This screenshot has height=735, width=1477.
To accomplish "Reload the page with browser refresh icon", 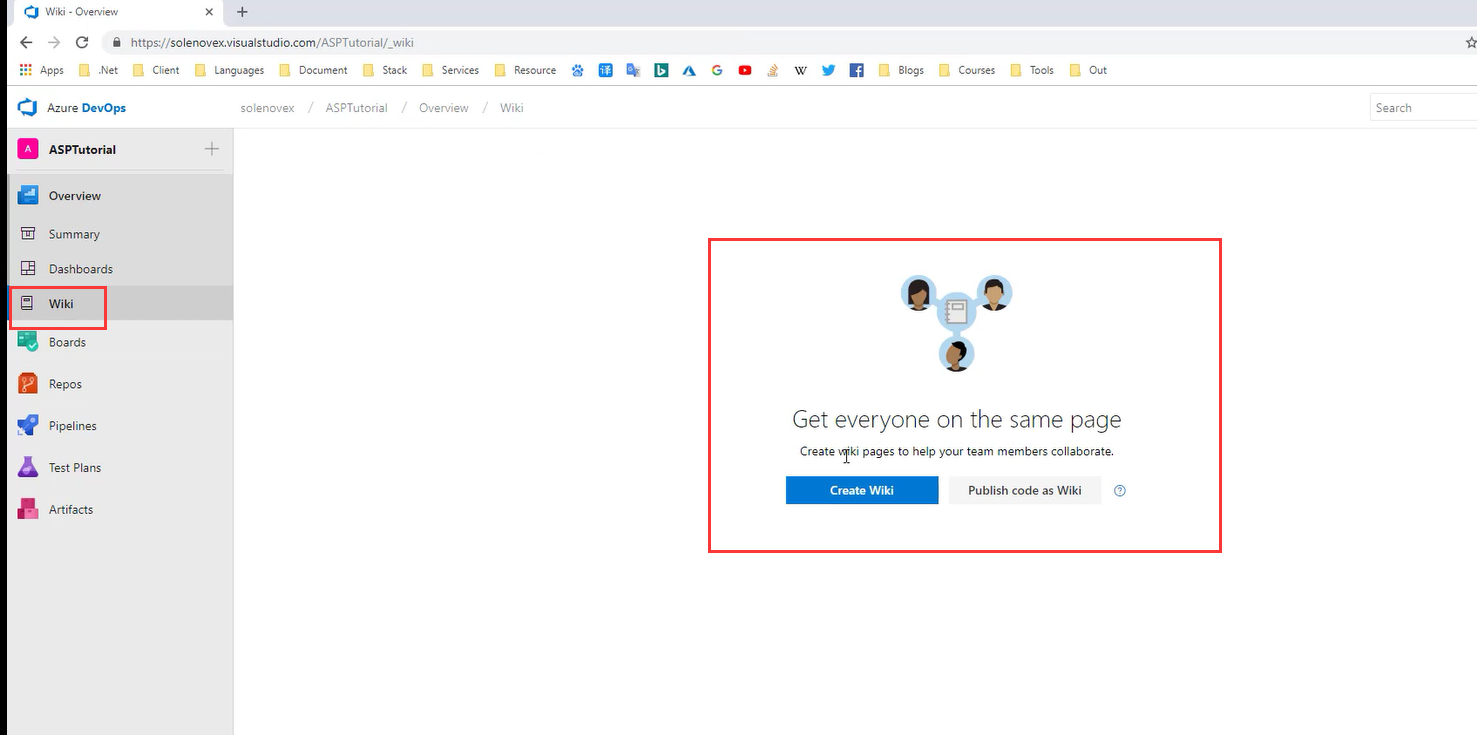I will coord(82,43).
